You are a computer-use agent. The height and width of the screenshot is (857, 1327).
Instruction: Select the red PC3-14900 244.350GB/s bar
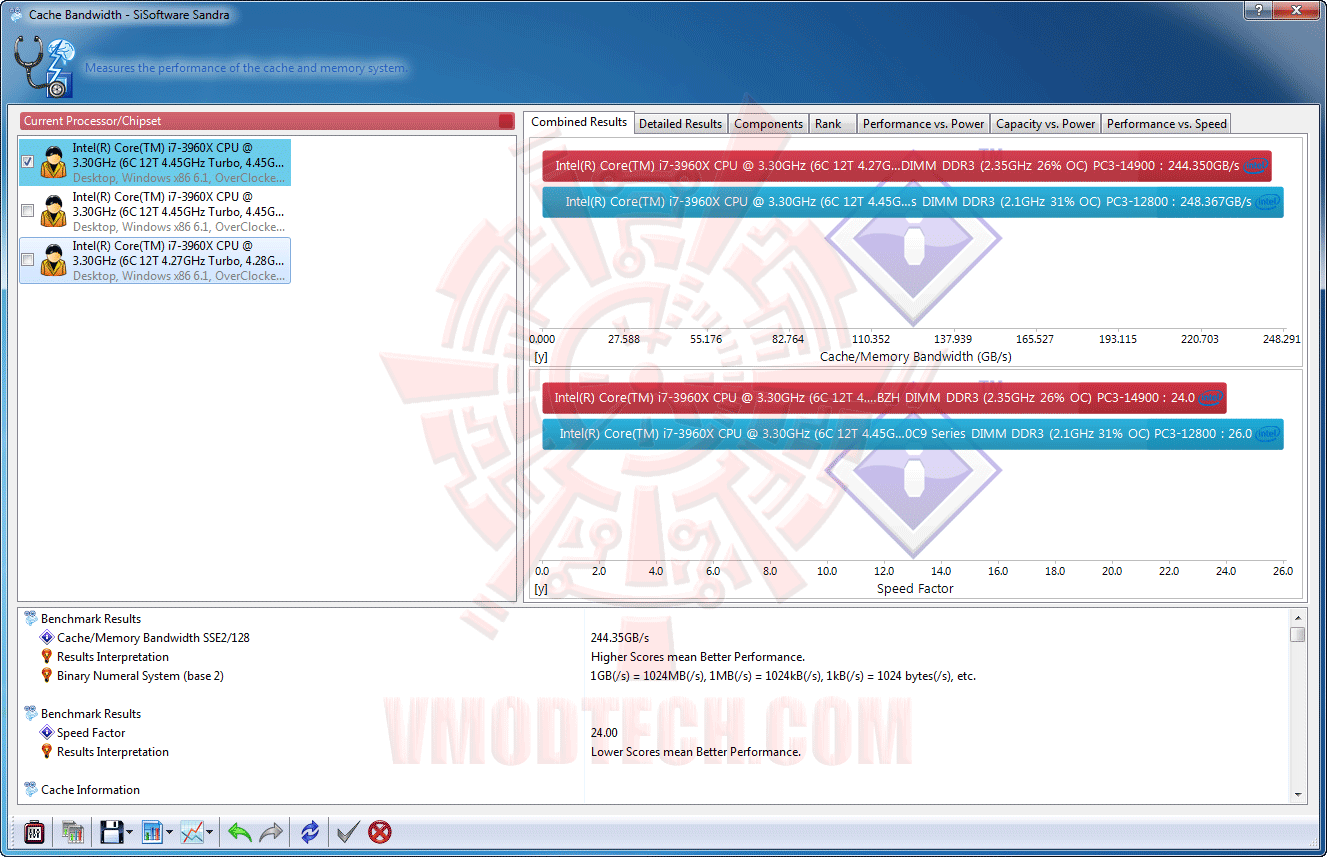point(907,166)
